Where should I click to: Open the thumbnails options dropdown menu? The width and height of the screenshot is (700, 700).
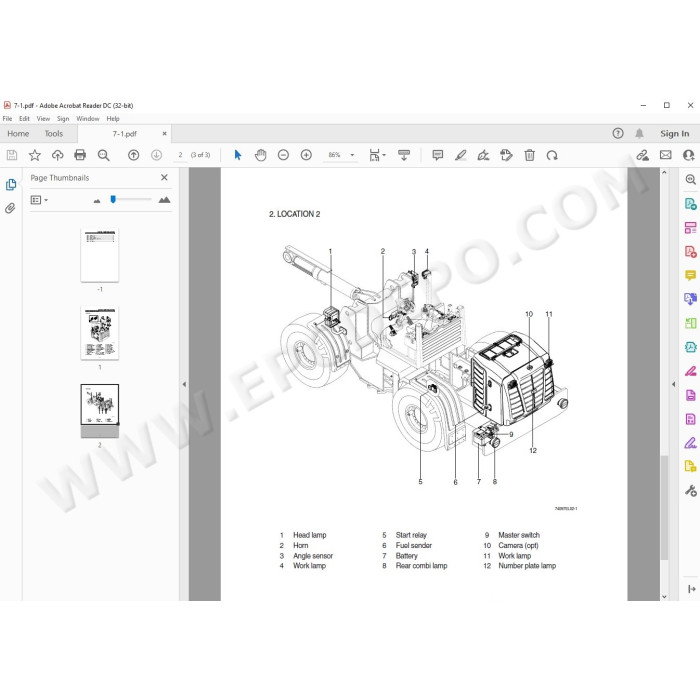[39, 200]
